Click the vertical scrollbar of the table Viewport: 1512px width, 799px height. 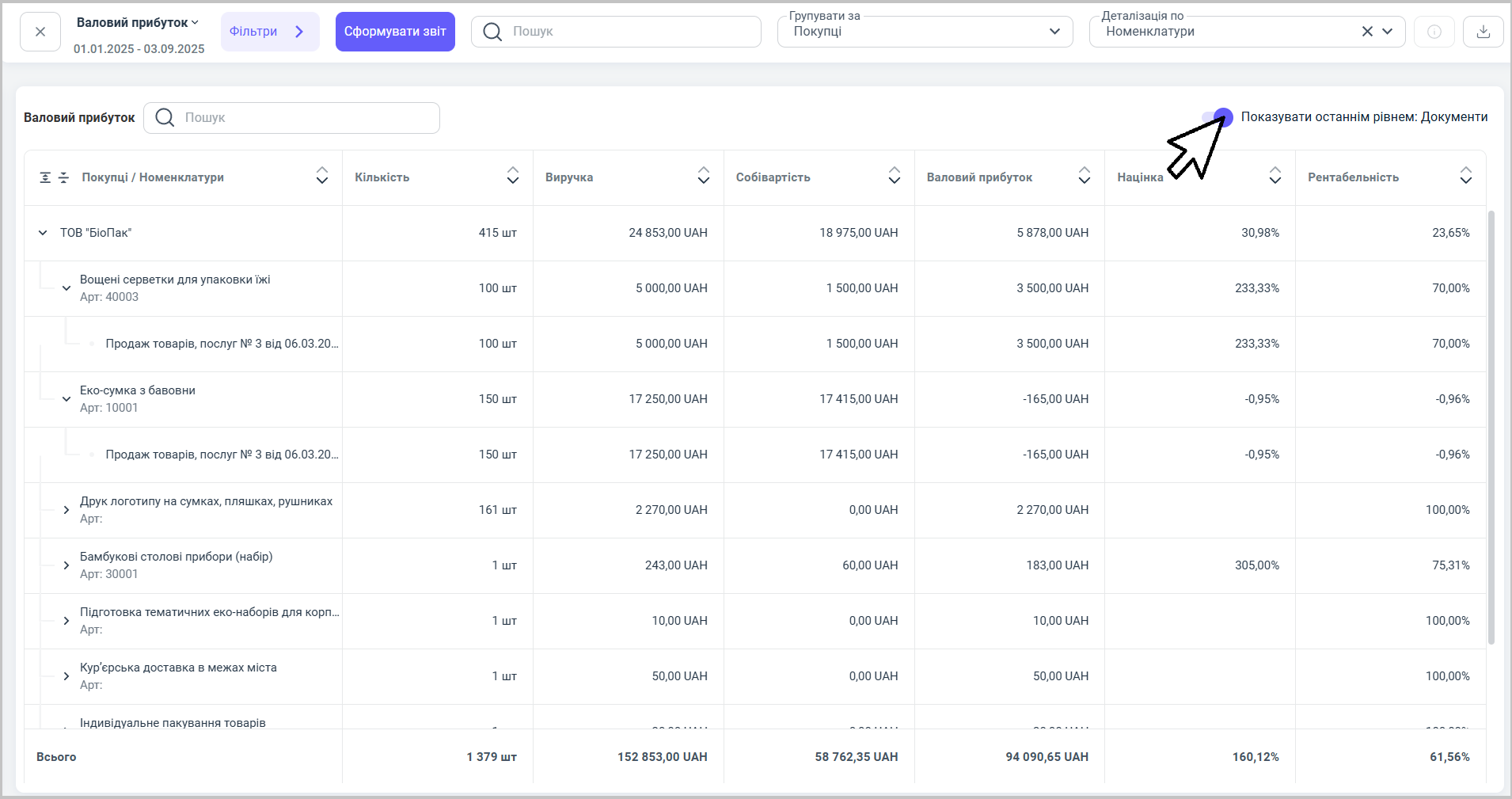(x=1491, y=428)
